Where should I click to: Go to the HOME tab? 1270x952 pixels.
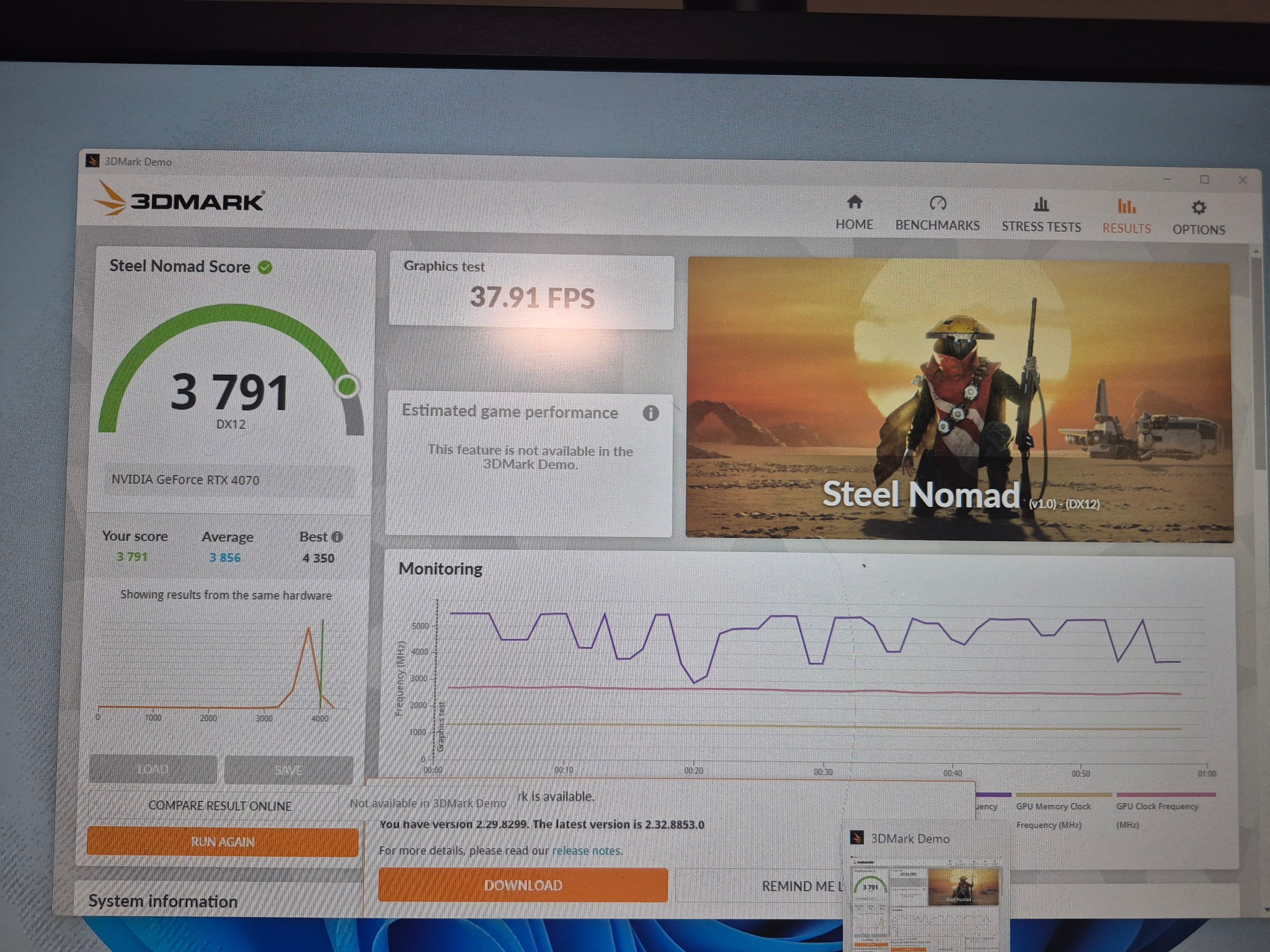(854, 213)
